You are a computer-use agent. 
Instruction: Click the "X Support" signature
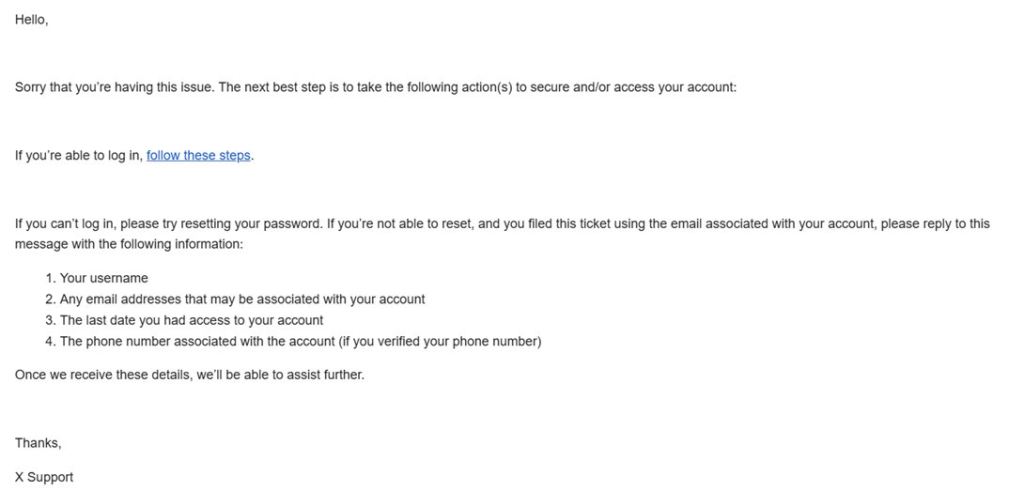pos(44,477)
